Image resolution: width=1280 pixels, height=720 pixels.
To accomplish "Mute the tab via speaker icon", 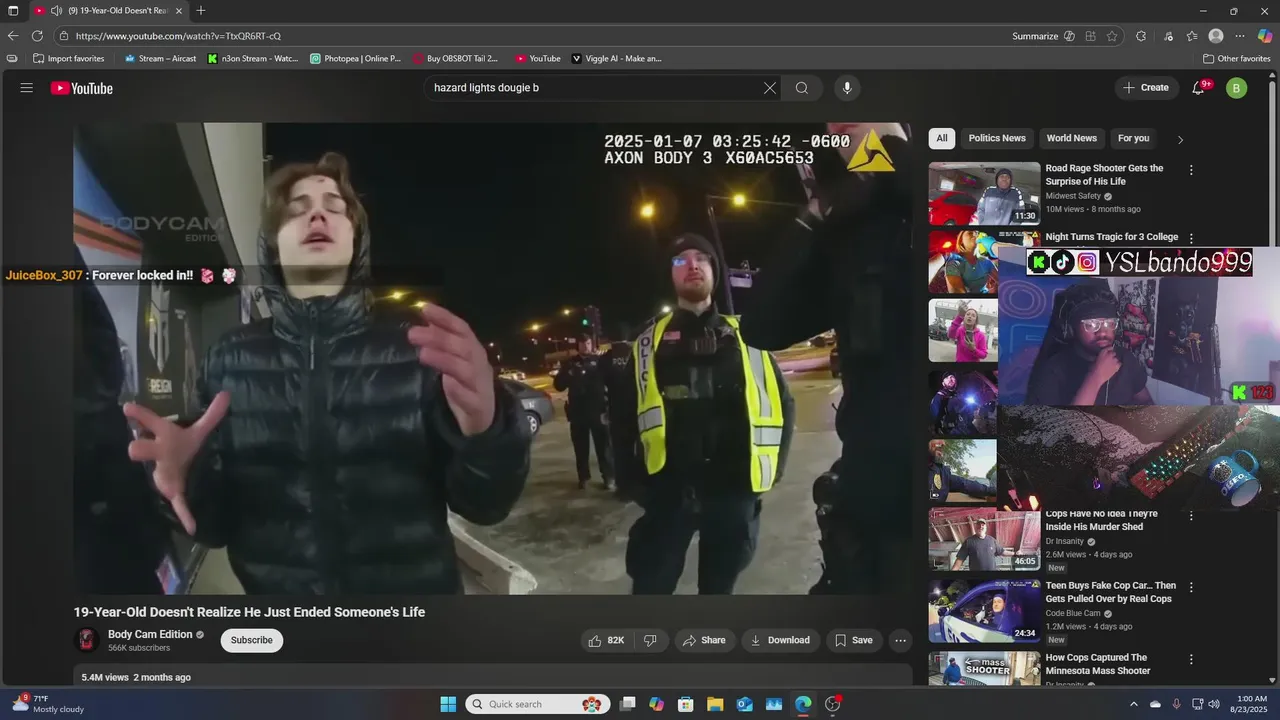I will pos(56,11).
